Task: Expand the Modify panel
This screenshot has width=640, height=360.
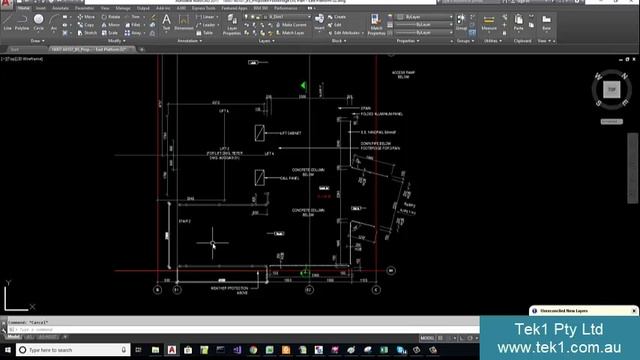Action: click(x=116, y=41)
